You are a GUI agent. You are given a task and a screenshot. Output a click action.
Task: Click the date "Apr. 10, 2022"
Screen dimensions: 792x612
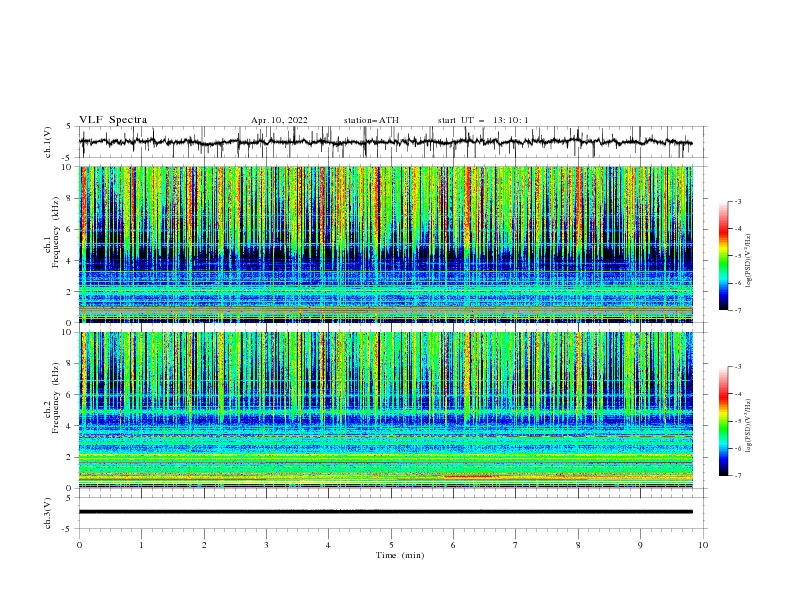coord(279,120)
